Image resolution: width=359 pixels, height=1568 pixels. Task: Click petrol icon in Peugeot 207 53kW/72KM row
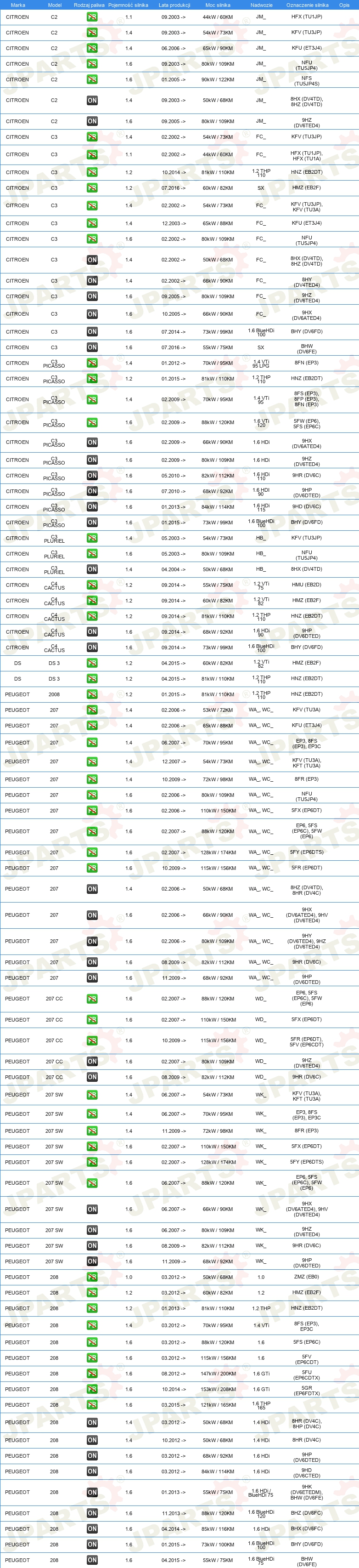92,710
